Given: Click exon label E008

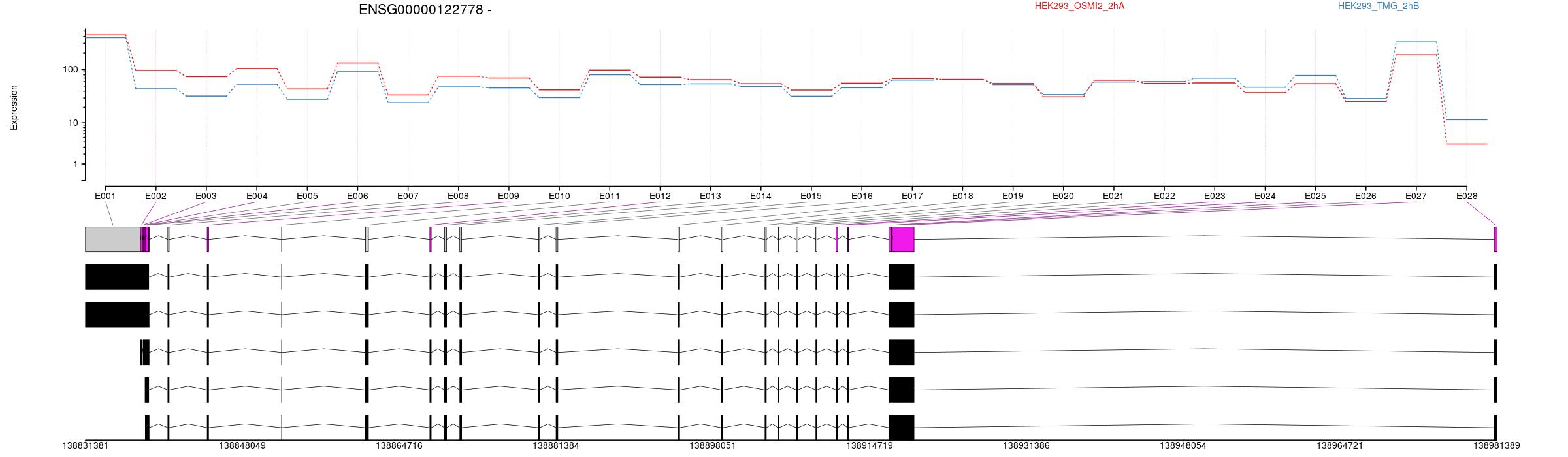Looking at the screenshot, I should pos(458,196).
